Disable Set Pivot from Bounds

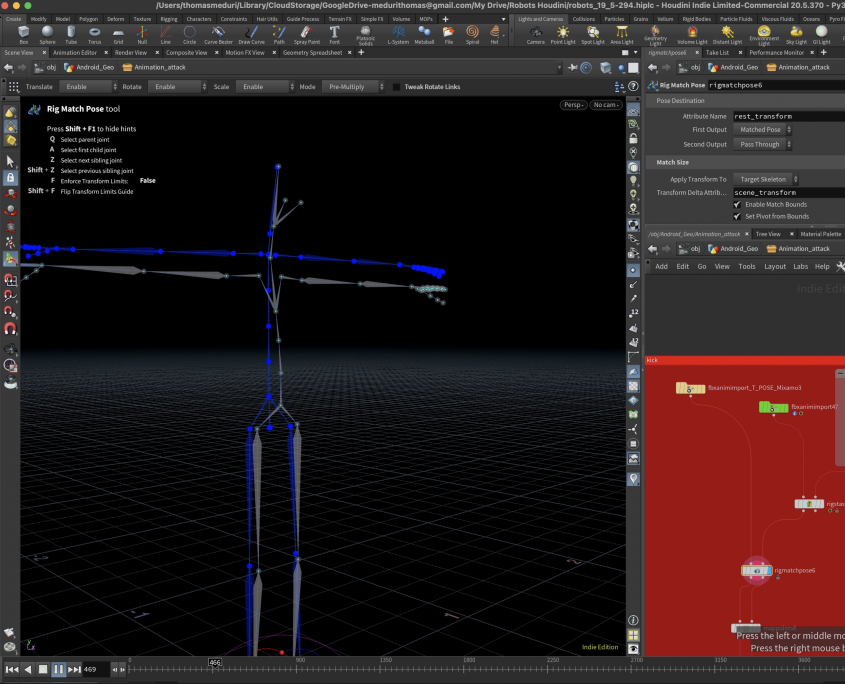(738, 215)
